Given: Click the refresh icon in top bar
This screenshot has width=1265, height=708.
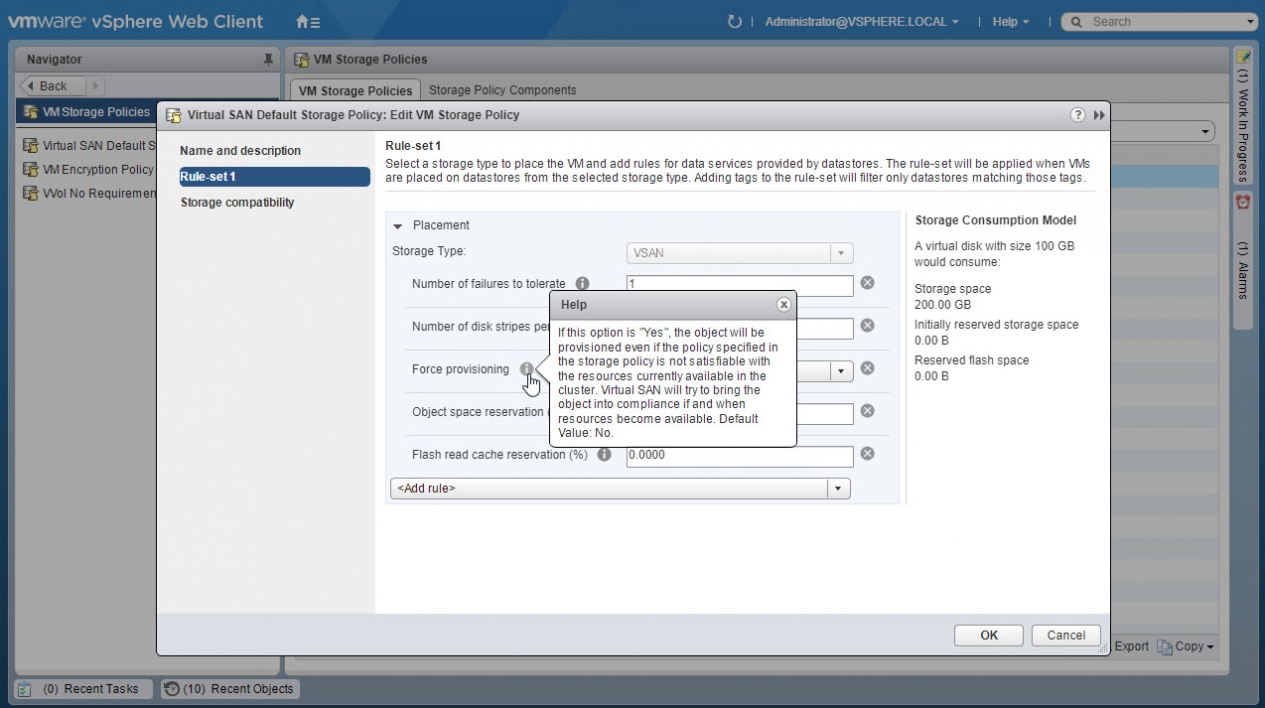Looking at the screenshot, I should tap(735, 22).
